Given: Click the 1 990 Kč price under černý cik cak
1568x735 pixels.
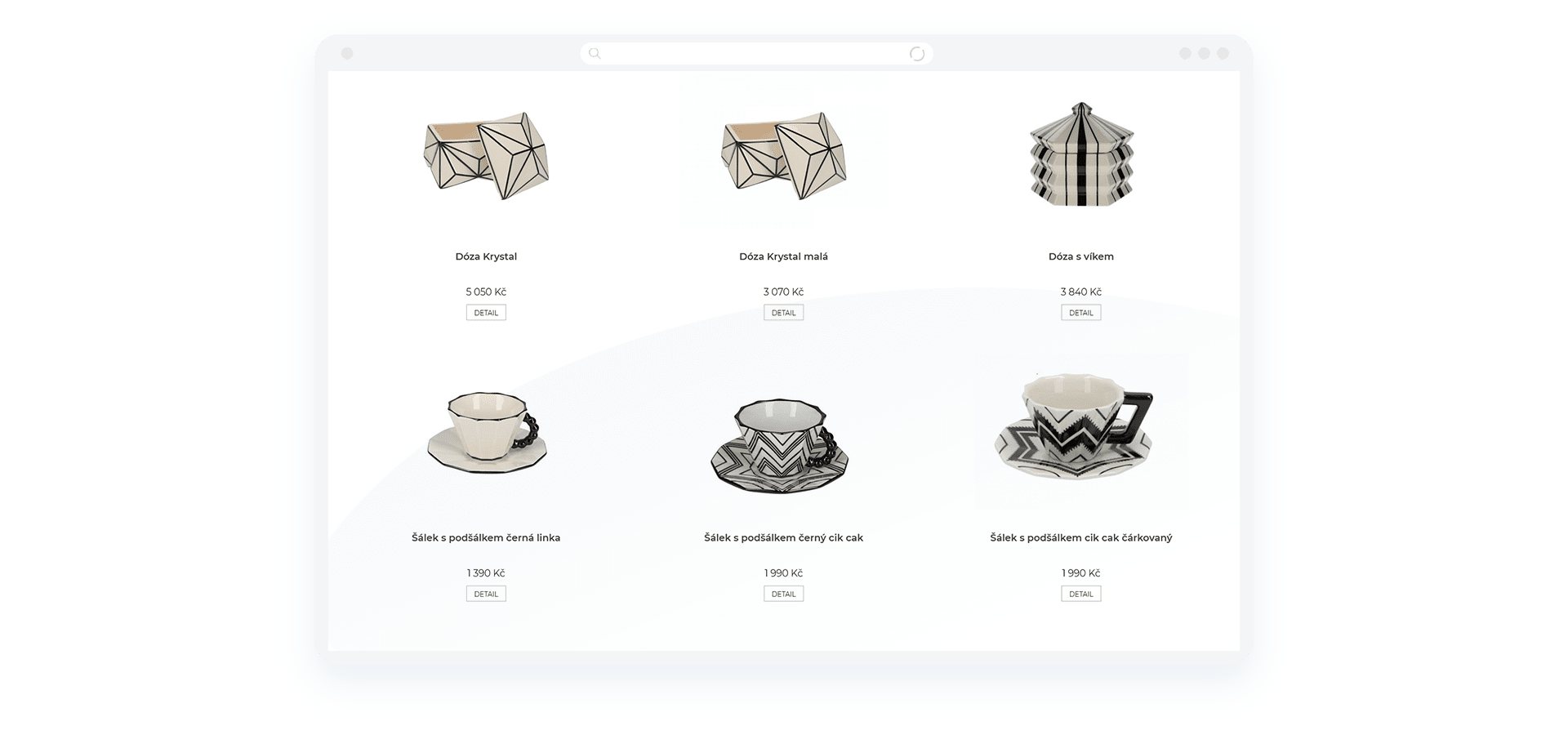Looking at the screenshot, I should point(783,573).
